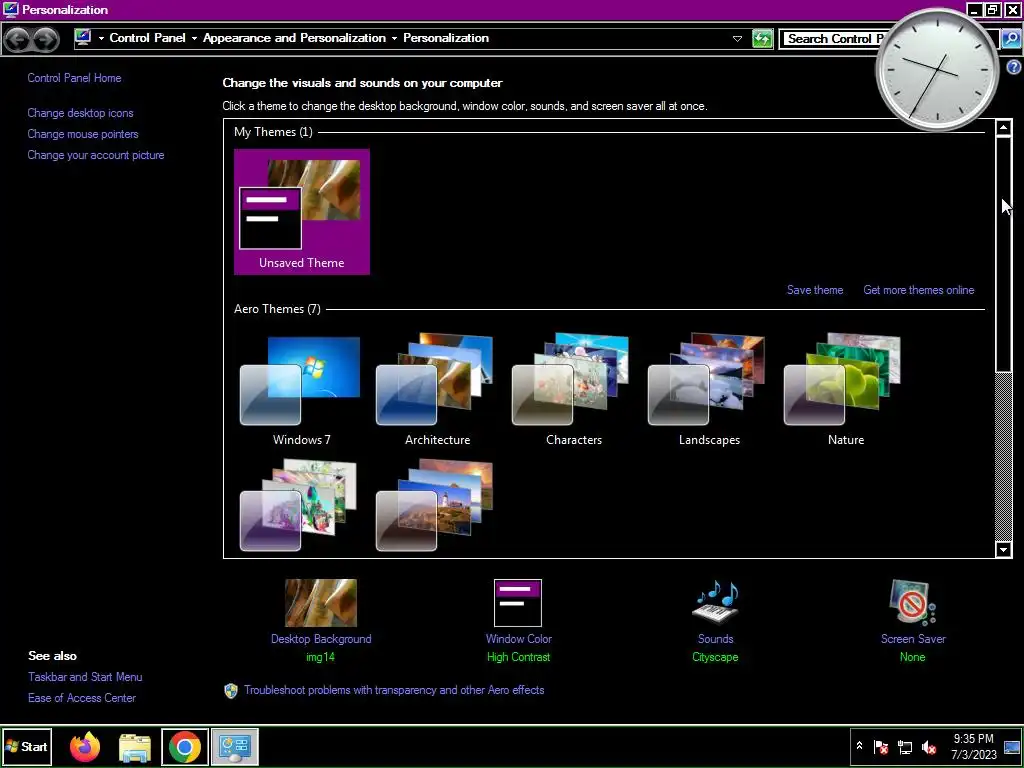Open address bar previous locations dropdown
This screenshot has height=768, width=1024.
pos(737,39)
